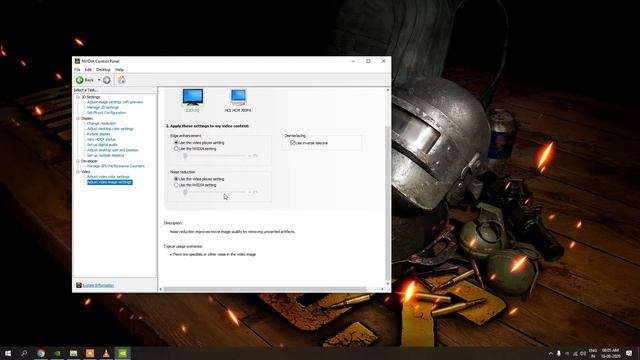Open Set PhysX Configuration task

tap(107, 113)
